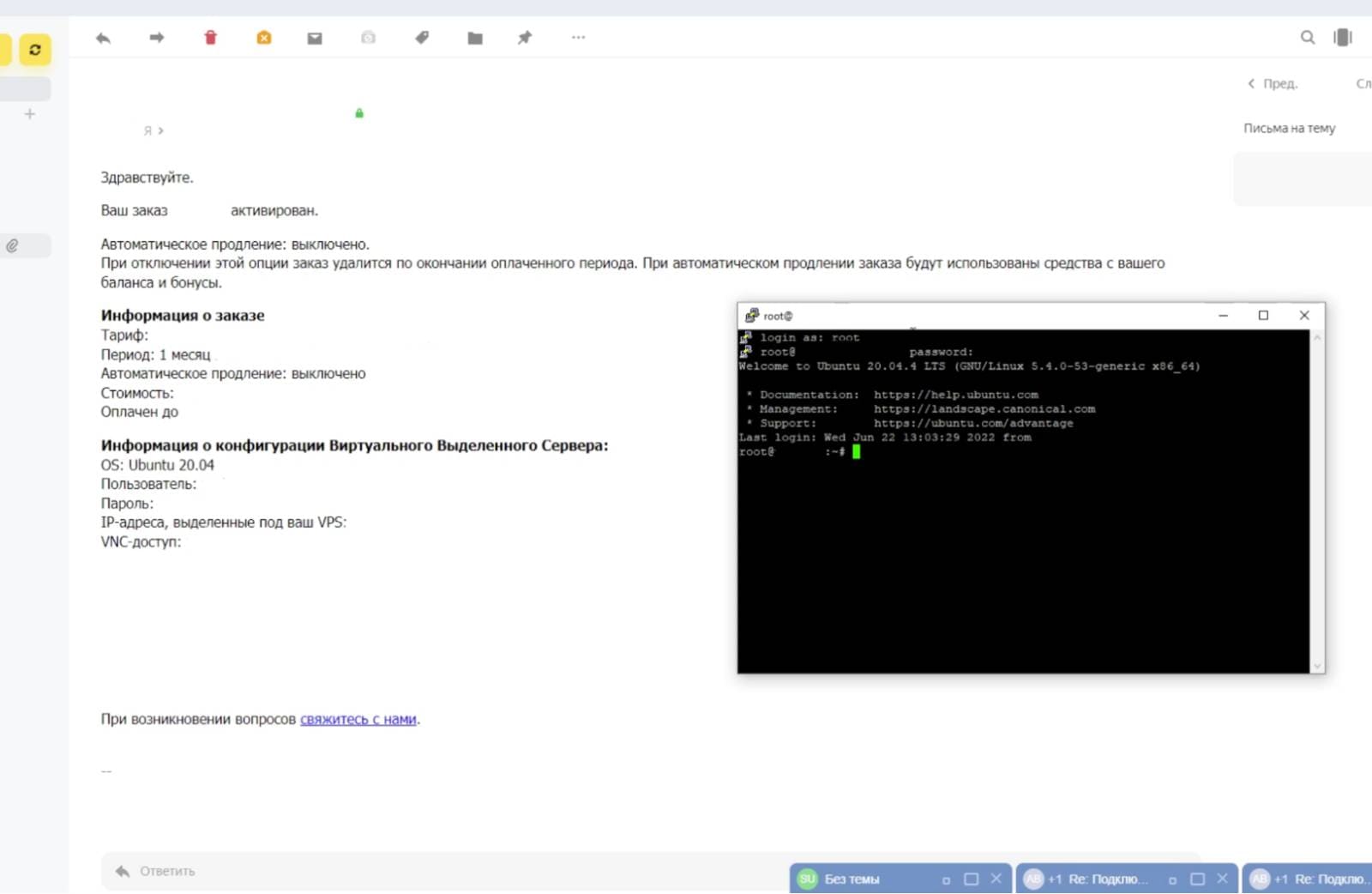Click the terminal scrollbar up arrow
1372x894 pixels.
click(1317, 337)
